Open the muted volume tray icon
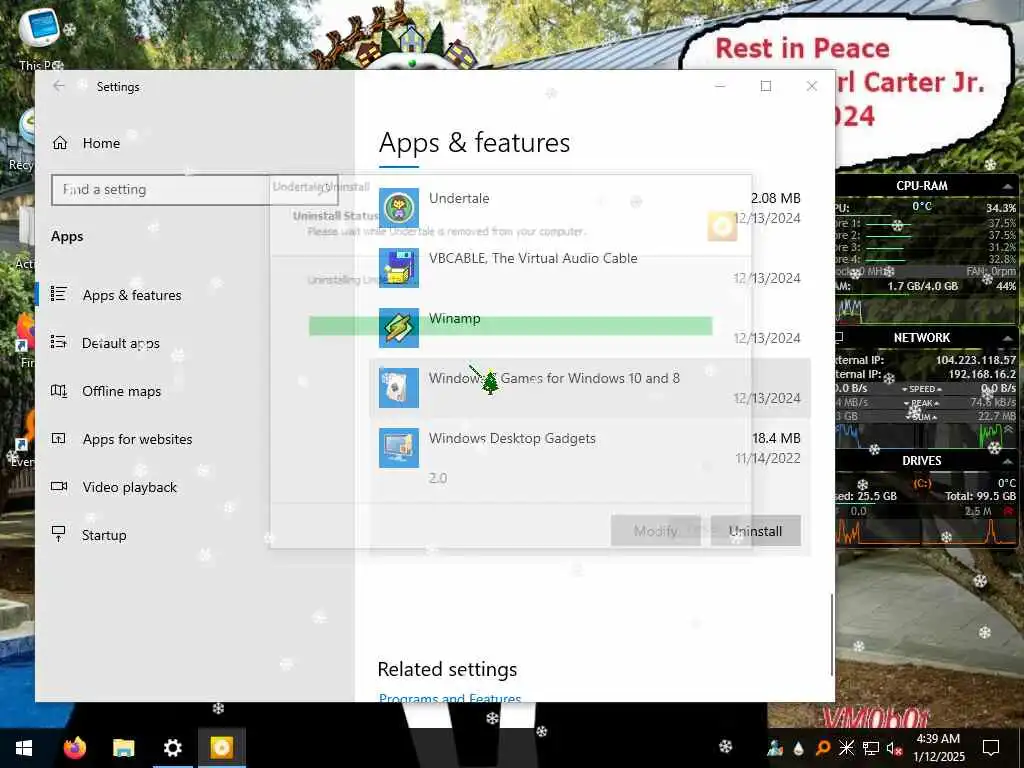 (894, 748)
